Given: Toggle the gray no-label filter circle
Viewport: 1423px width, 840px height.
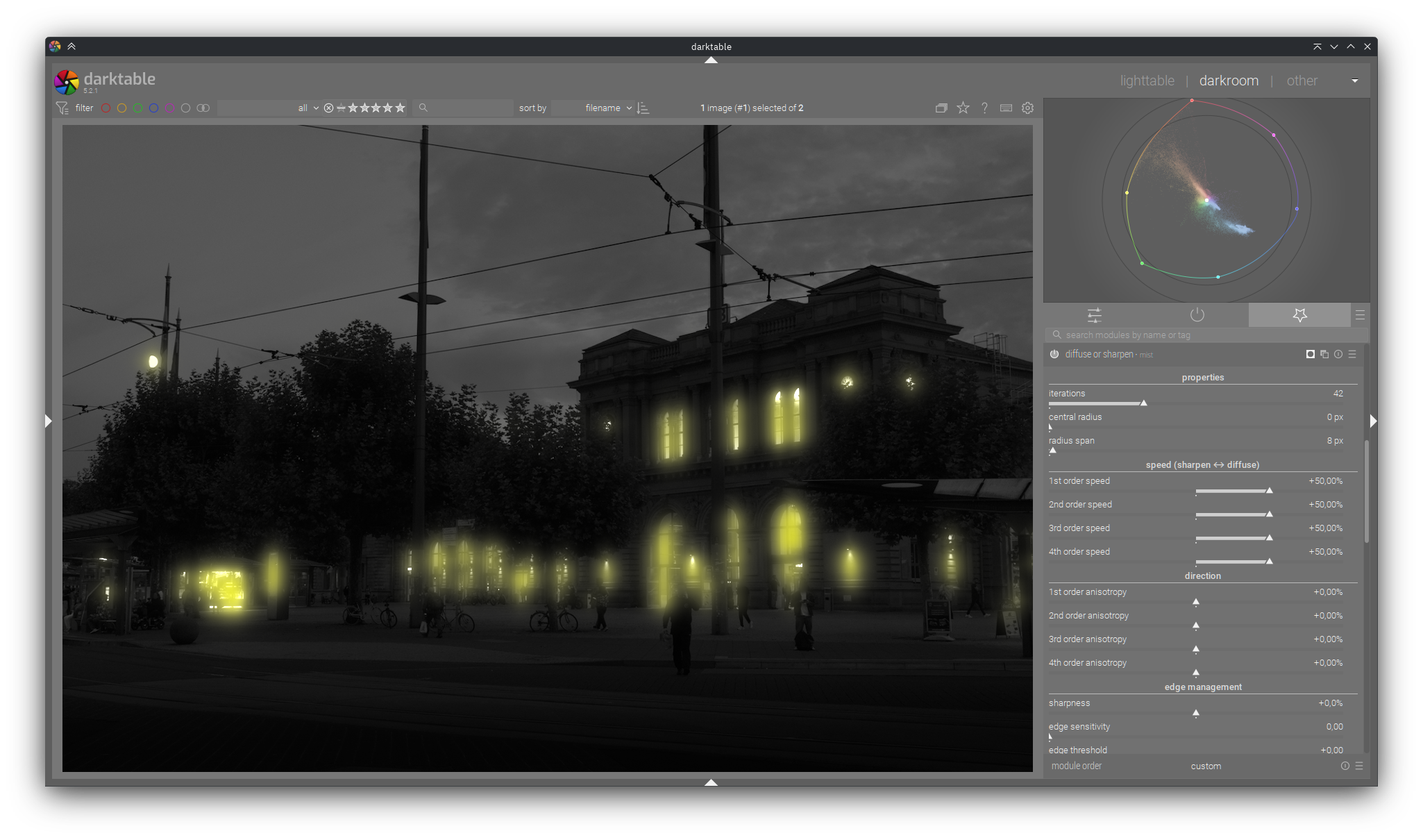Looking at the screenshot, I should (x=185, y=108).
